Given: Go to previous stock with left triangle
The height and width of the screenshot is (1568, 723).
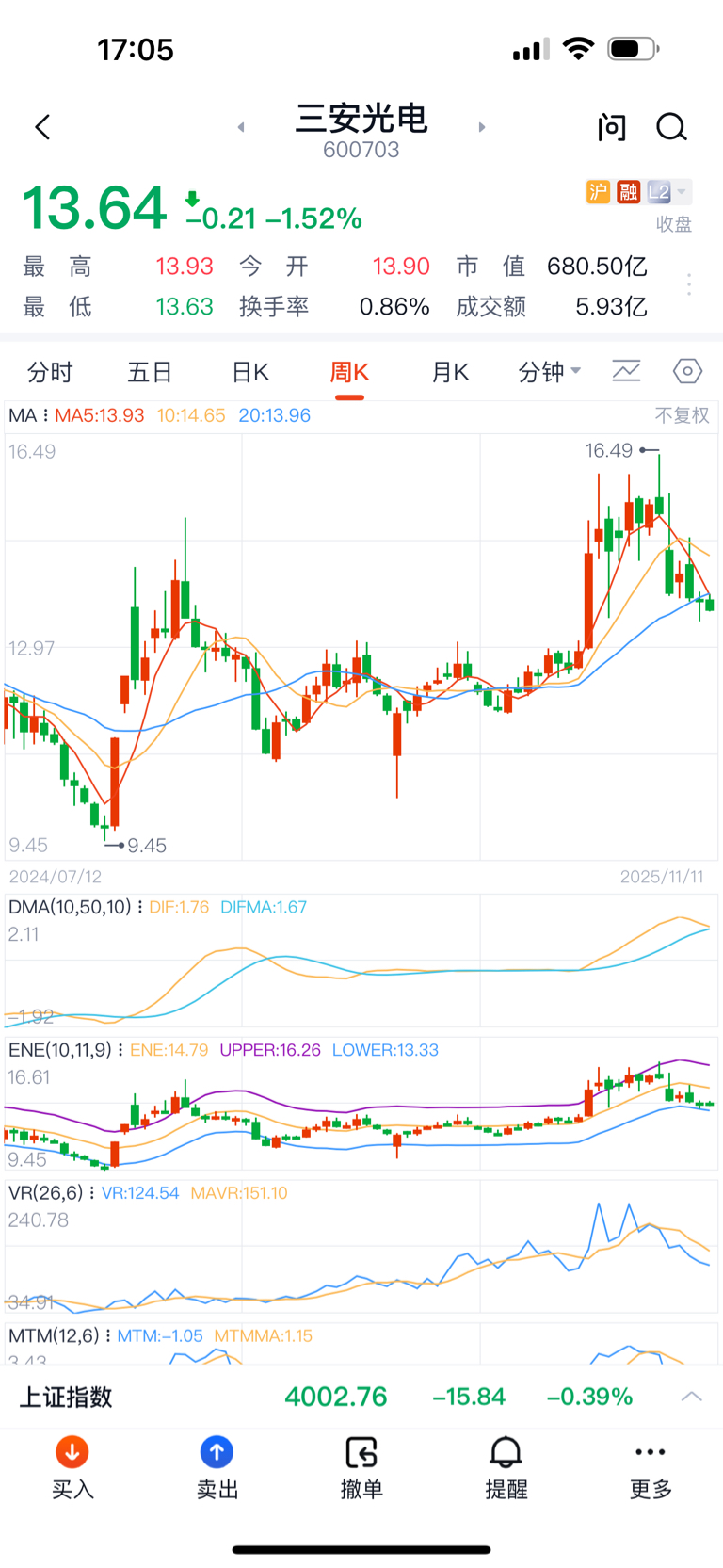Looking at the screenshot, I should (241, 127).
